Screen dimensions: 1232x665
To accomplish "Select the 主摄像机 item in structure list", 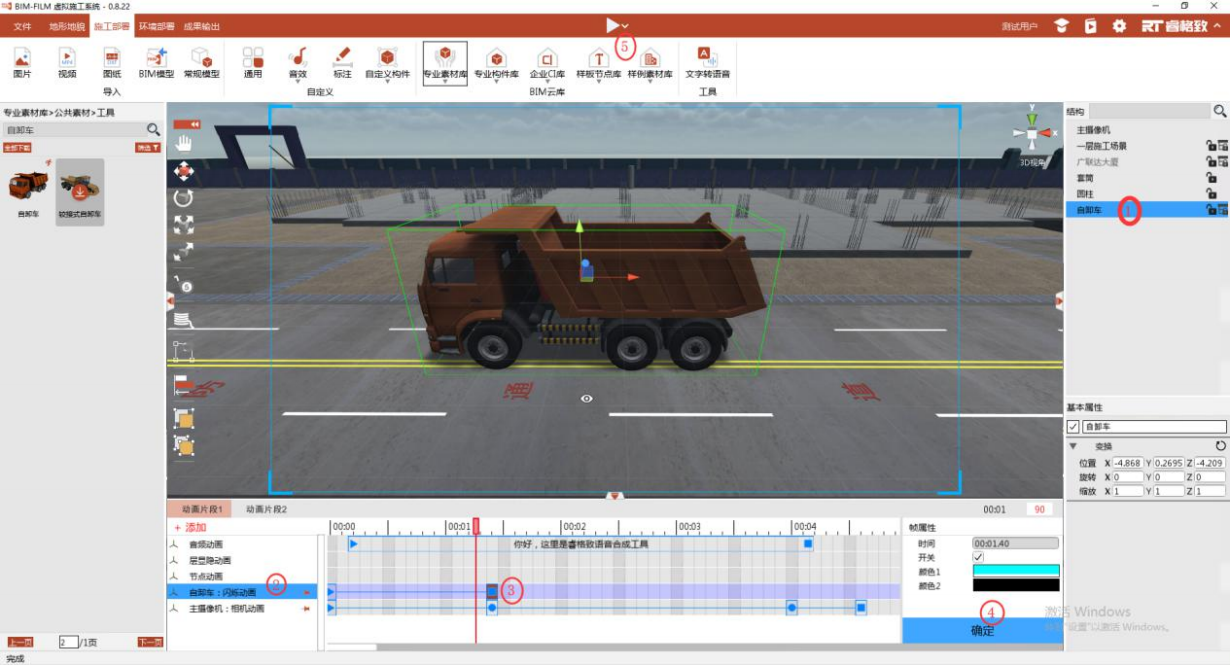I will coord(1093,130).
